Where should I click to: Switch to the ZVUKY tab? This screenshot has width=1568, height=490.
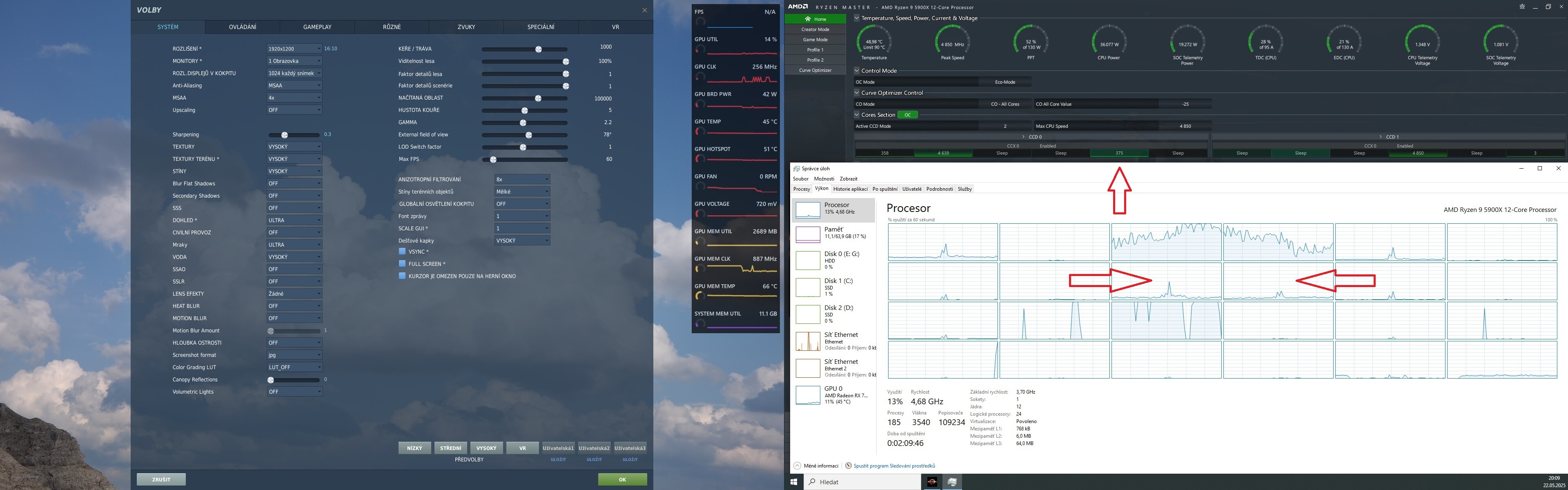pos(466,27)
